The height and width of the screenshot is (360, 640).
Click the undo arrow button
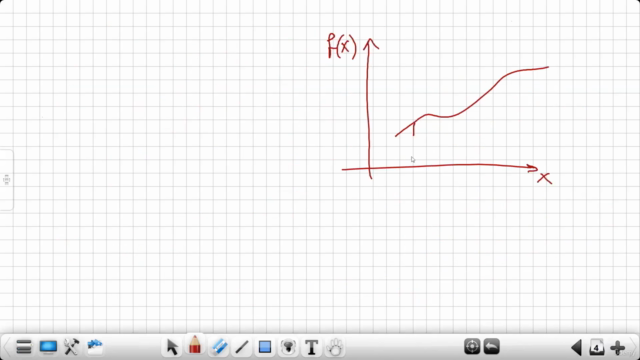click(492, 347)
